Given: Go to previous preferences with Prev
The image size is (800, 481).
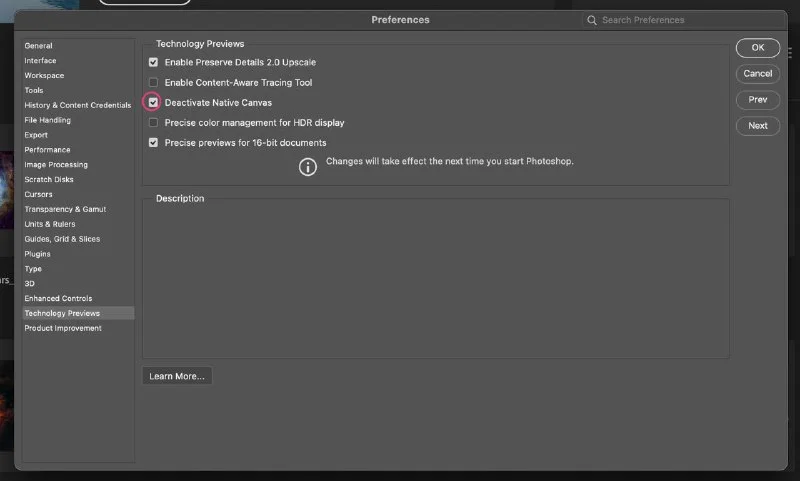Looking at the screenshot, I should coord(757,100).
